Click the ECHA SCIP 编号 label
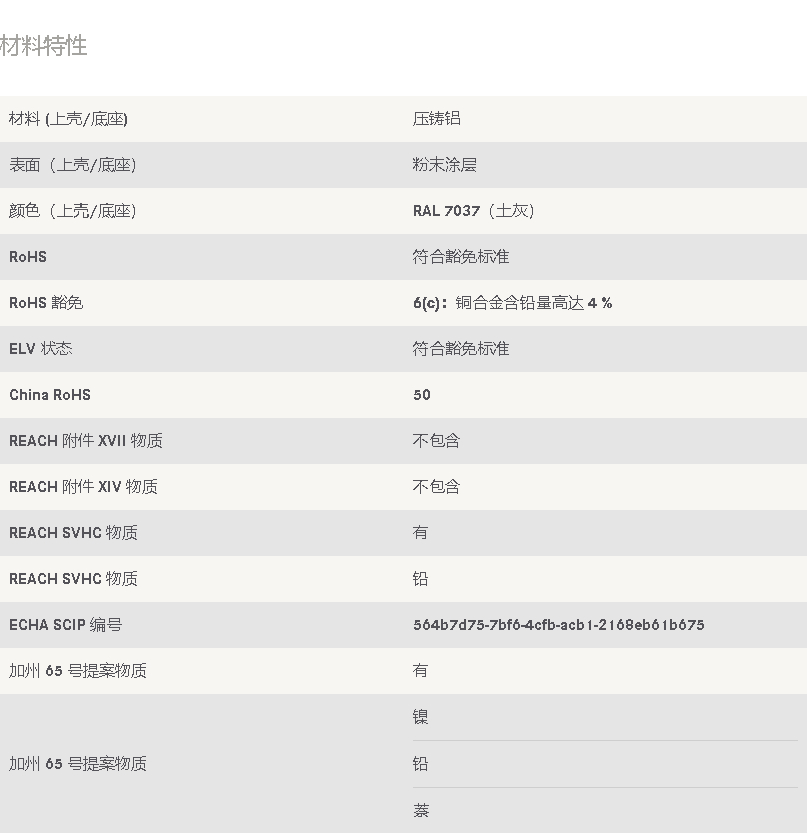Image resolution: width=807 pixels, height=833 pixels. pos(65,625)
